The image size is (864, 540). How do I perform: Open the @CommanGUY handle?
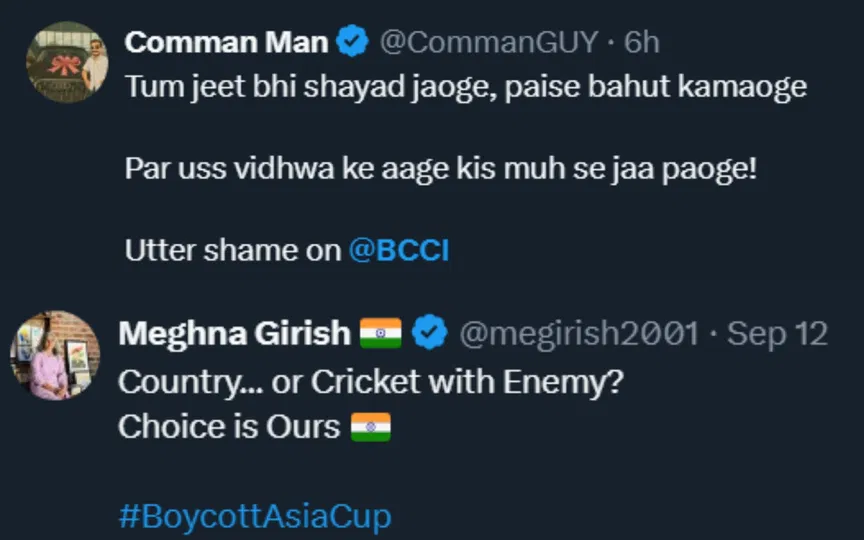tap(489, 42)
